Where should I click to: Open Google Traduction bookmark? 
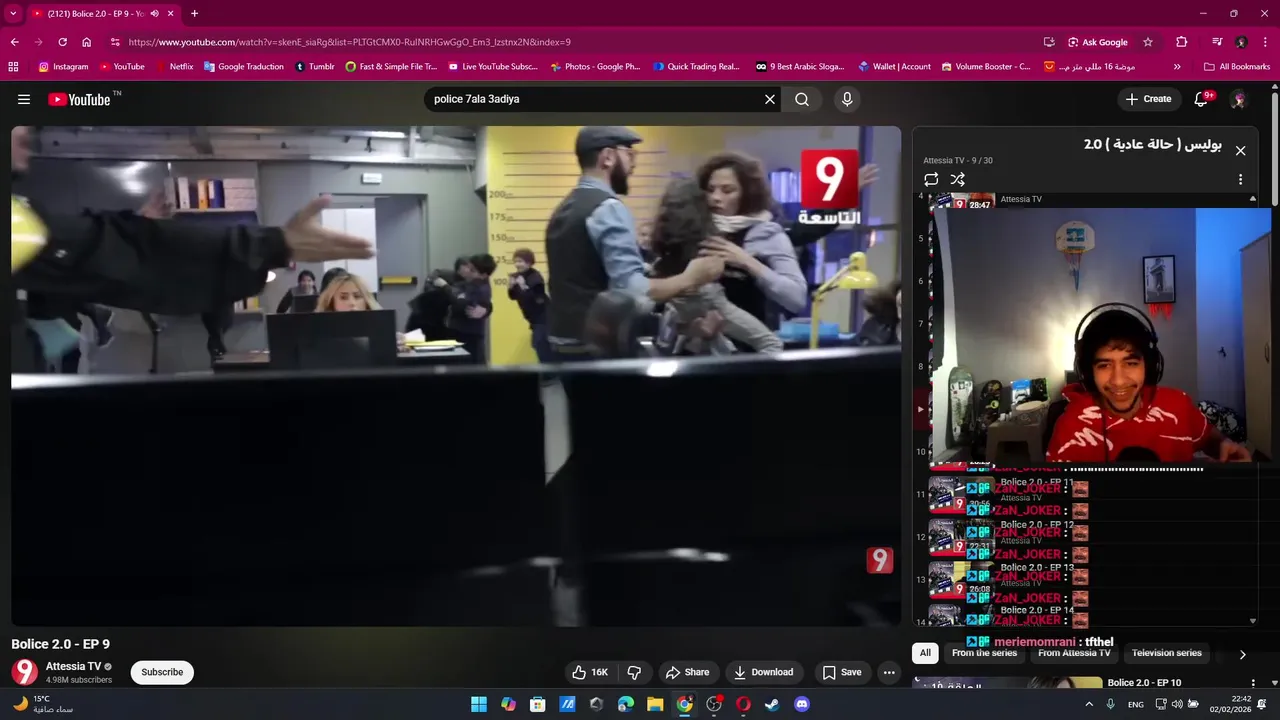(x=243, y=67)
